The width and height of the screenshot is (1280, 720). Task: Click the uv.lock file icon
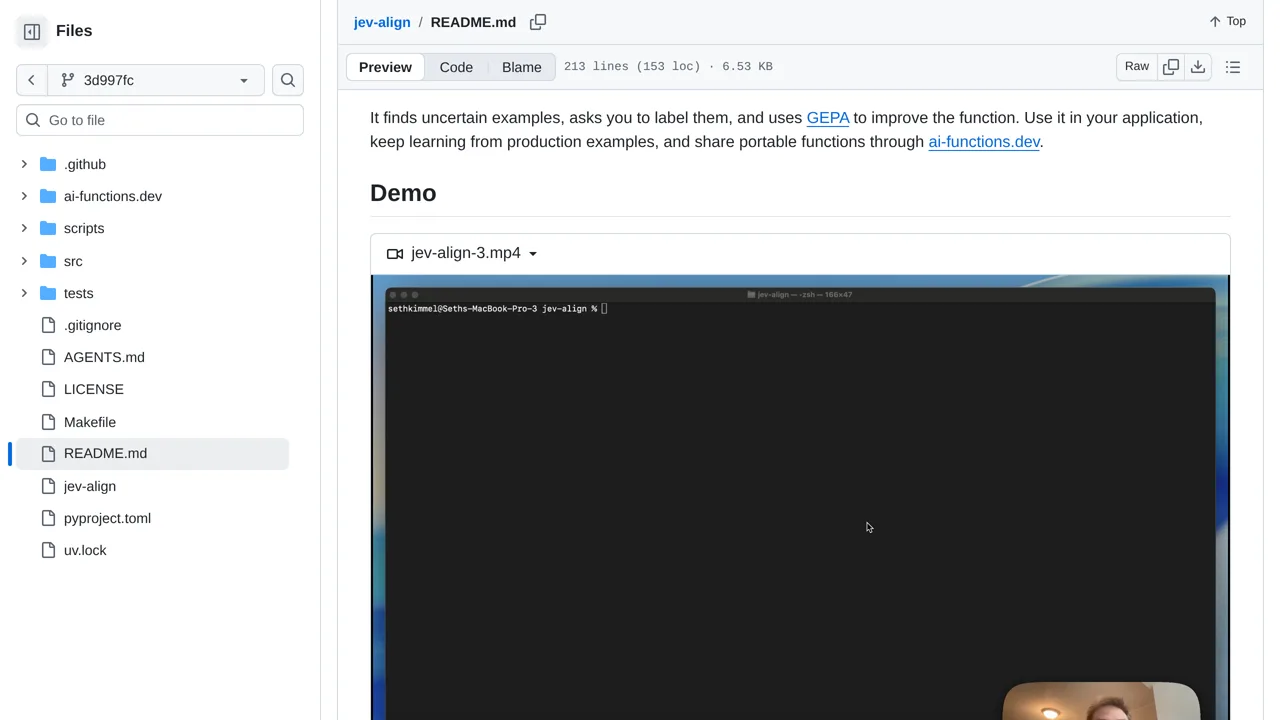[x=48, y=550]
